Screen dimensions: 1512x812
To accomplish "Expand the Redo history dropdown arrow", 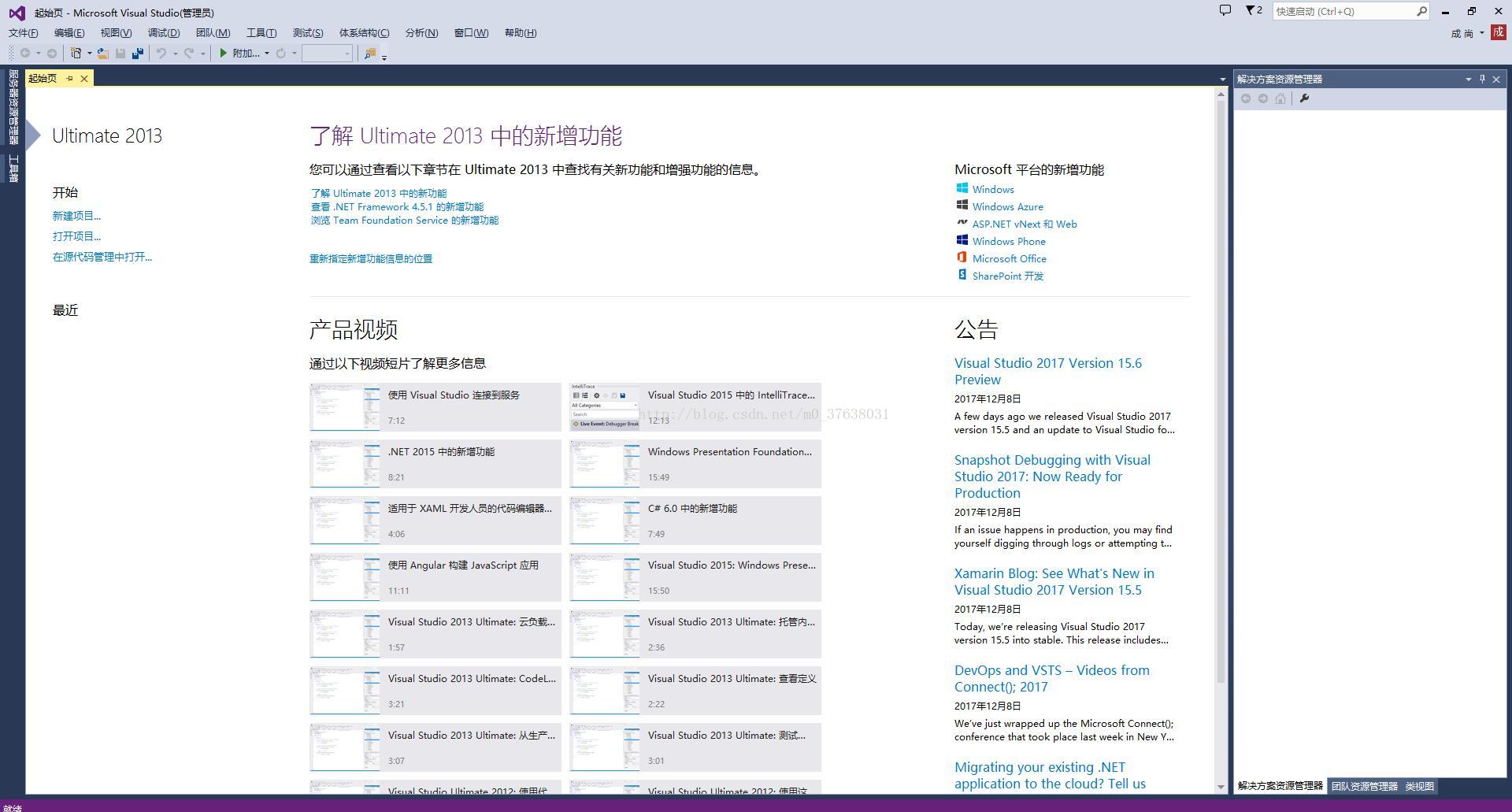I will (x=202, y=54).
